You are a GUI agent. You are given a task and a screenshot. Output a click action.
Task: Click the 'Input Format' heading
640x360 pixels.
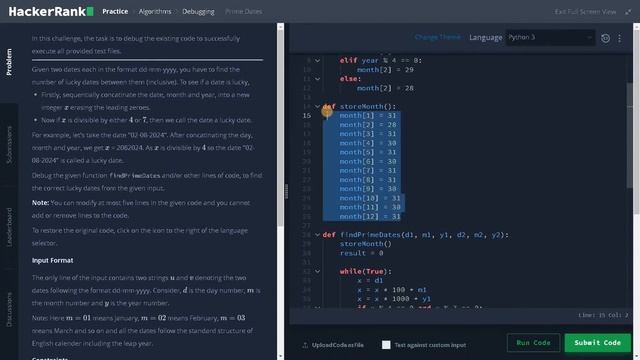pyautogui.click(x=53, y=260)
